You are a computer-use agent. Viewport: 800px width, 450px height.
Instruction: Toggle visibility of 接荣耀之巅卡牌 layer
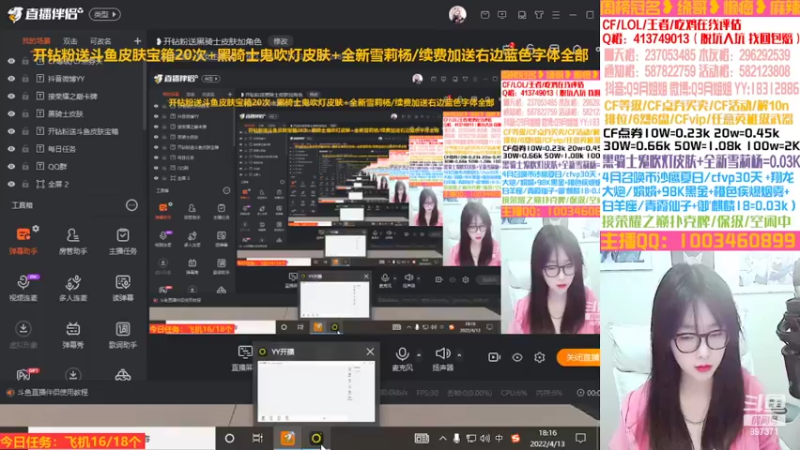pyautogui.click(x=11, y=96)
